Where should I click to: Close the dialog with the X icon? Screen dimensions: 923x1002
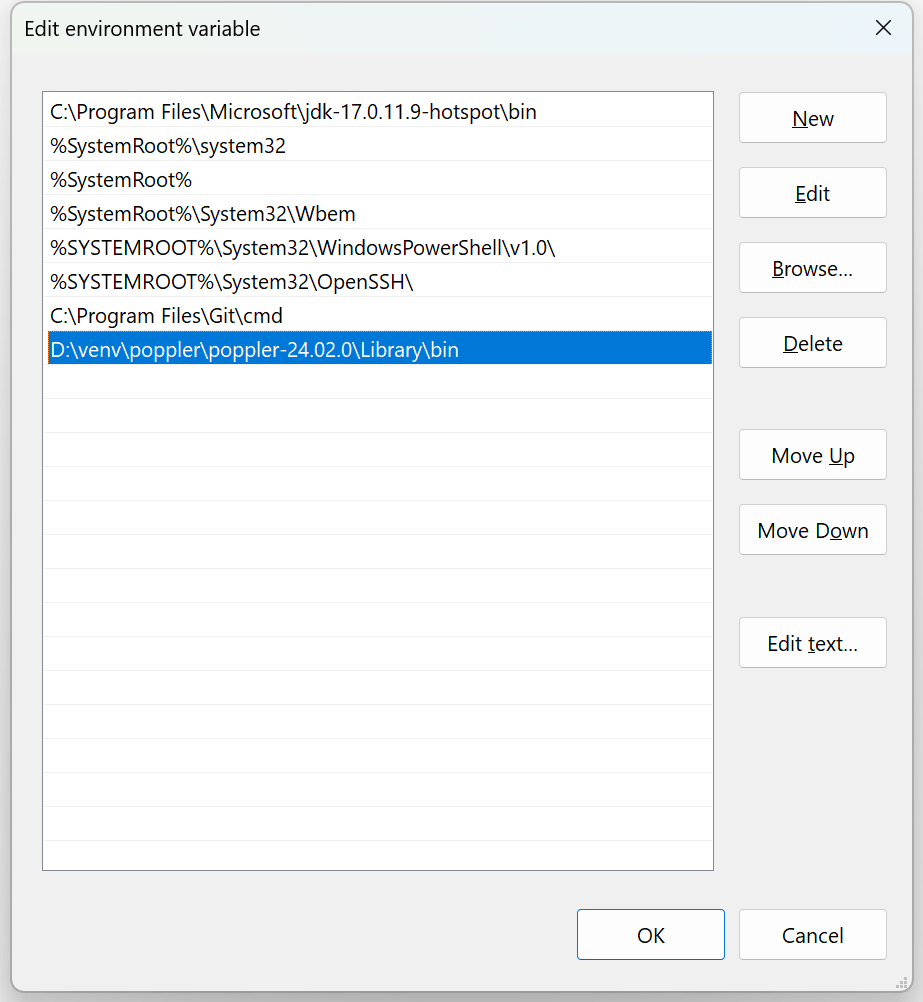pyautogui.click(x=883, y=28)
